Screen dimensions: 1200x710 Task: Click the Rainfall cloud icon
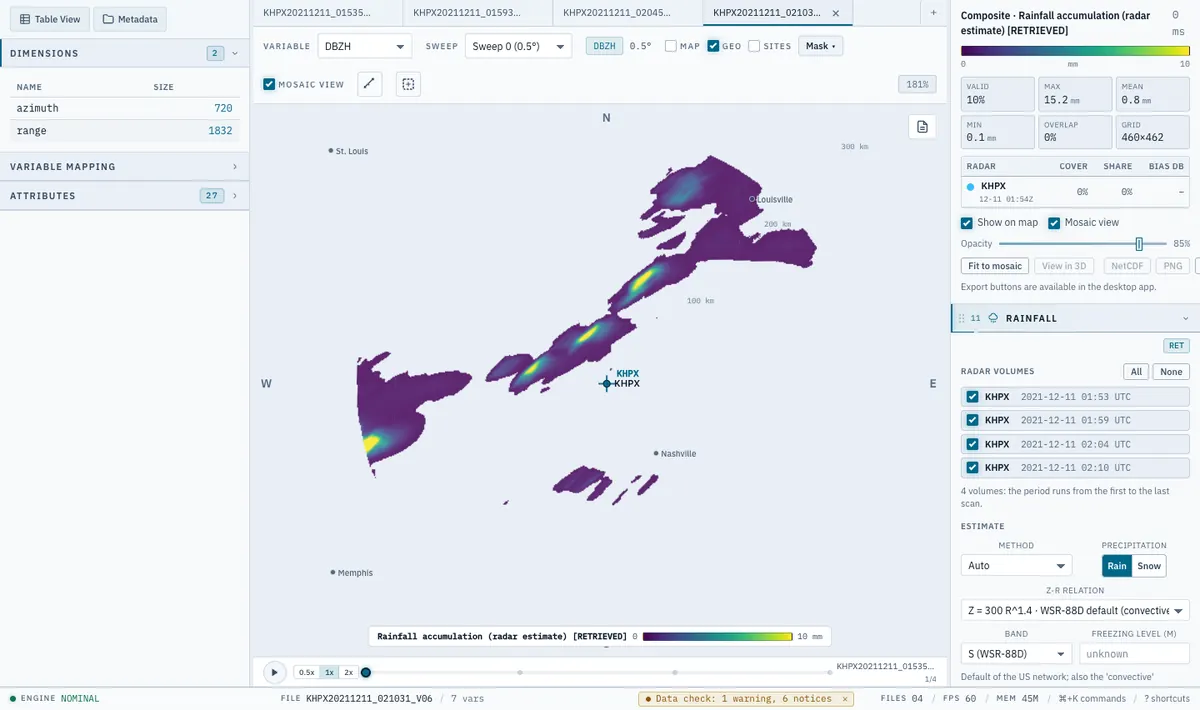click(x=993, y=318)
